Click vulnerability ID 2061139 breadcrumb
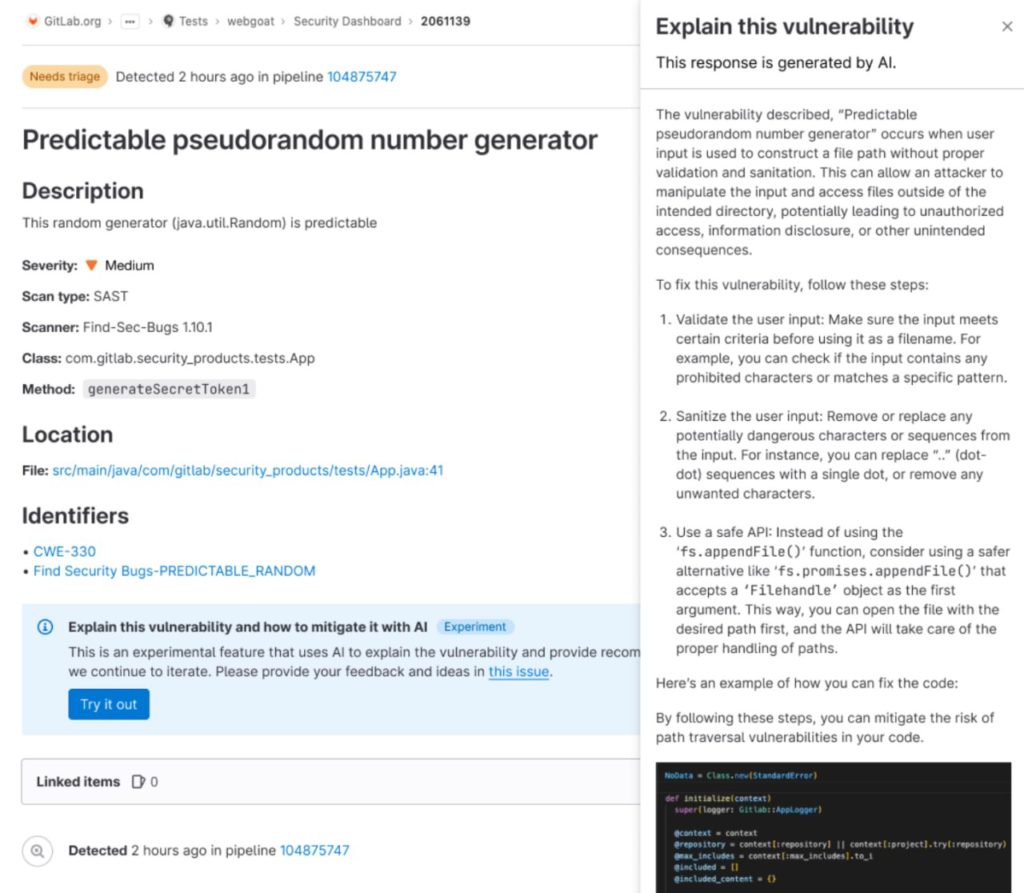The width and height of the screenshot is (1024, 893). pyautogui.click(x=446, y=21)
